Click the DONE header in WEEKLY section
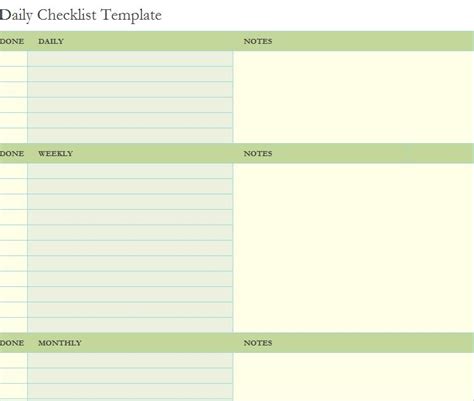 click(12, 154)
